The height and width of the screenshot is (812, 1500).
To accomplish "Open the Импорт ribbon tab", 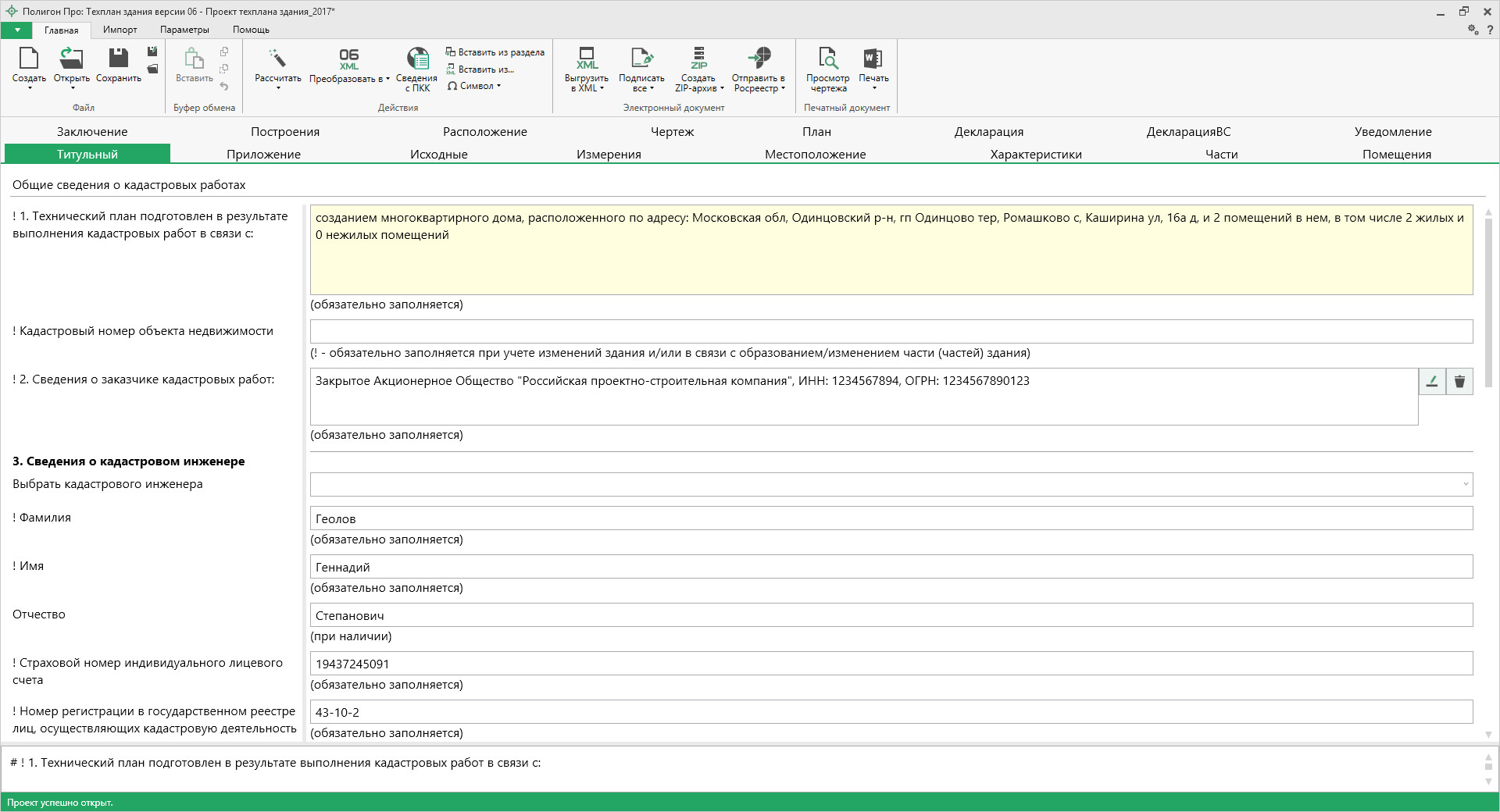I will 120,30.
